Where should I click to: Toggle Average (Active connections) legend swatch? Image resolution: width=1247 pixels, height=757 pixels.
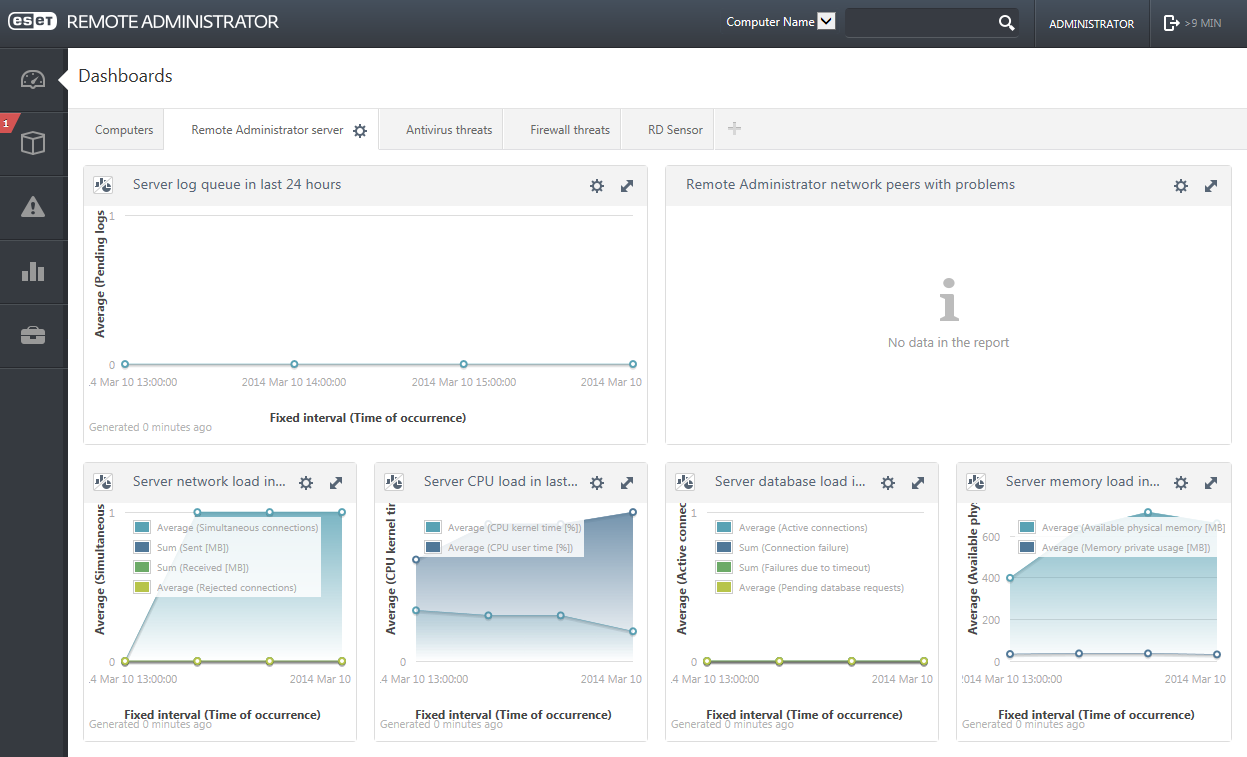(x=723, y=527)
